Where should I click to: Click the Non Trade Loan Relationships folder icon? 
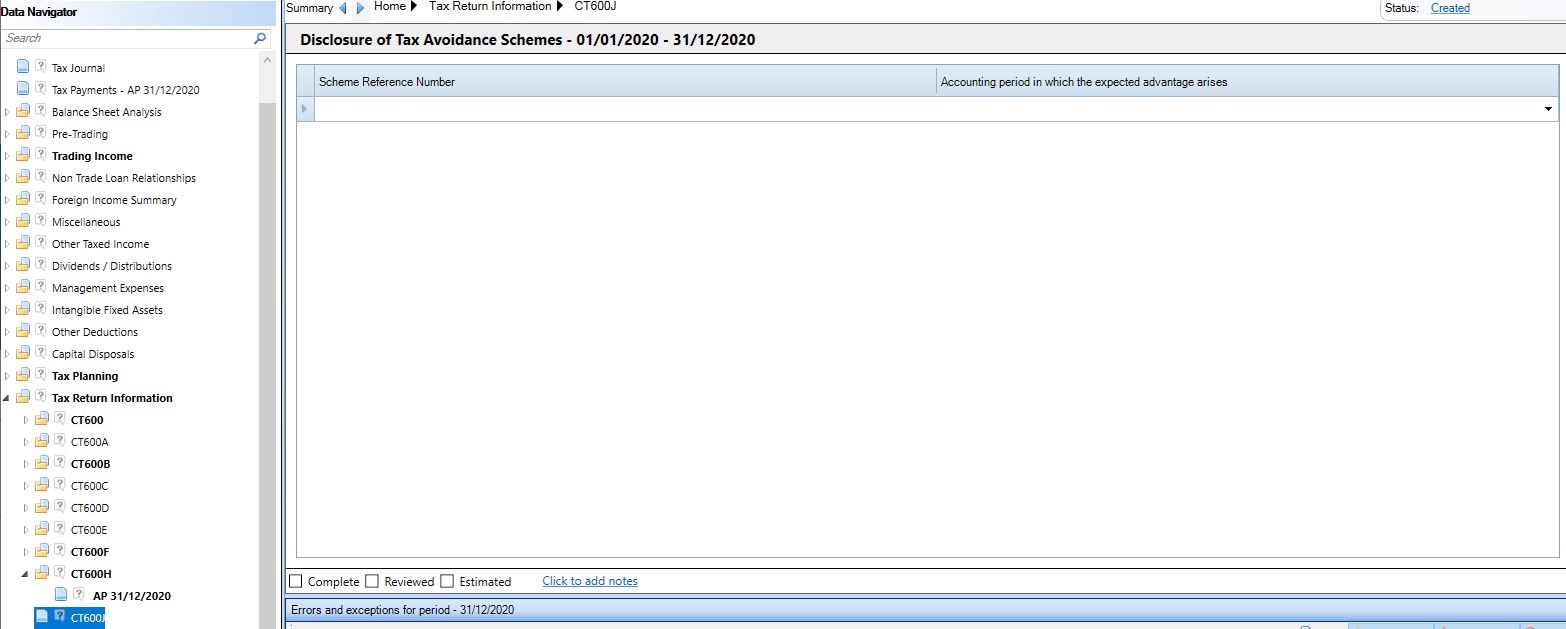click(x=23, y=178)
